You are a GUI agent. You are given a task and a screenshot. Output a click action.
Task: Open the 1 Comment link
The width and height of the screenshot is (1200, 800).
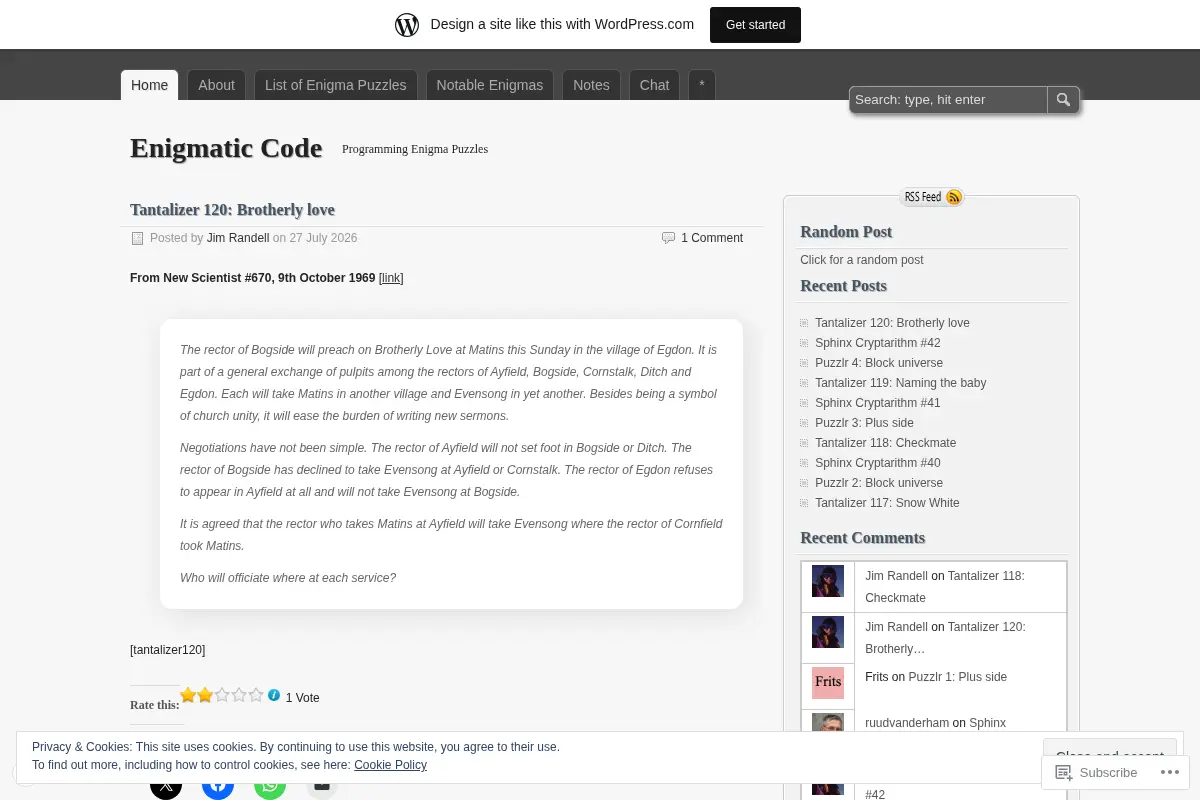(x=712, y=238)
